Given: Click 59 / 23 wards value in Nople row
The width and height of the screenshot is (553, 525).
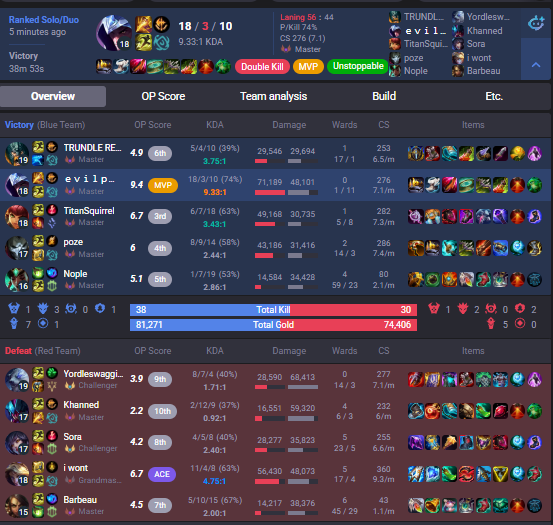Looking at the screenshot, I should [x=345, y=285].
